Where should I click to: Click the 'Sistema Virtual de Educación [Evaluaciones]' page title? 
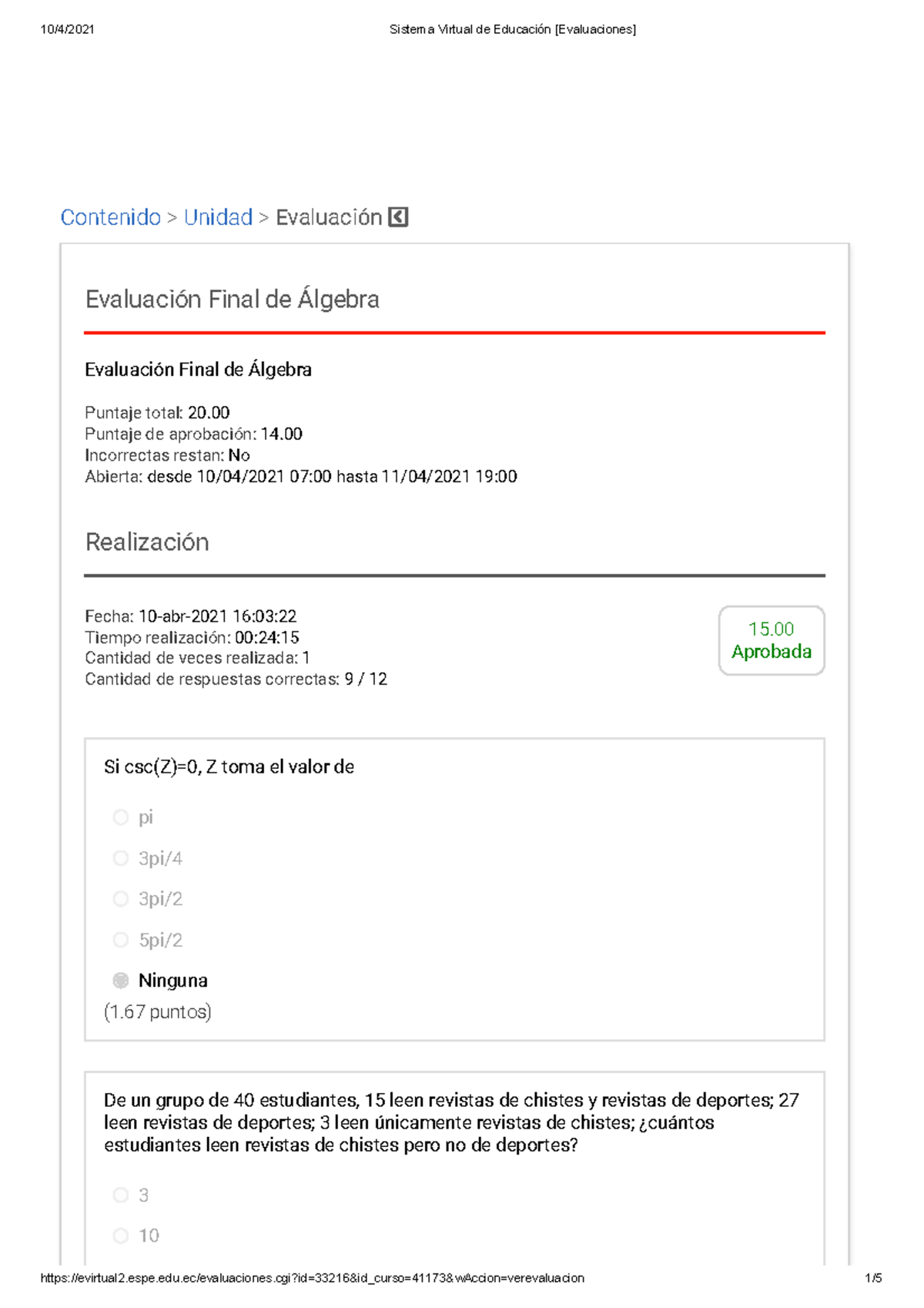[512, 29]
